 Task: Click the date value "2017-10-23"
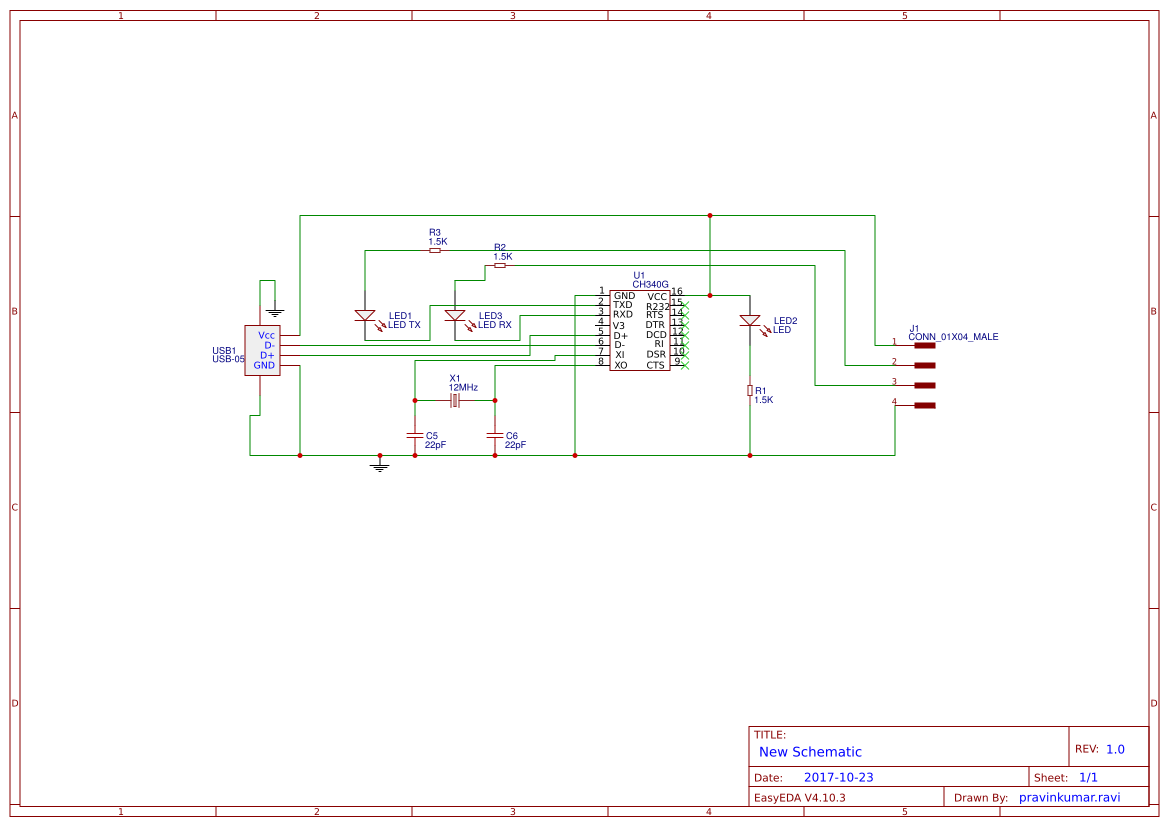point(839,778)
